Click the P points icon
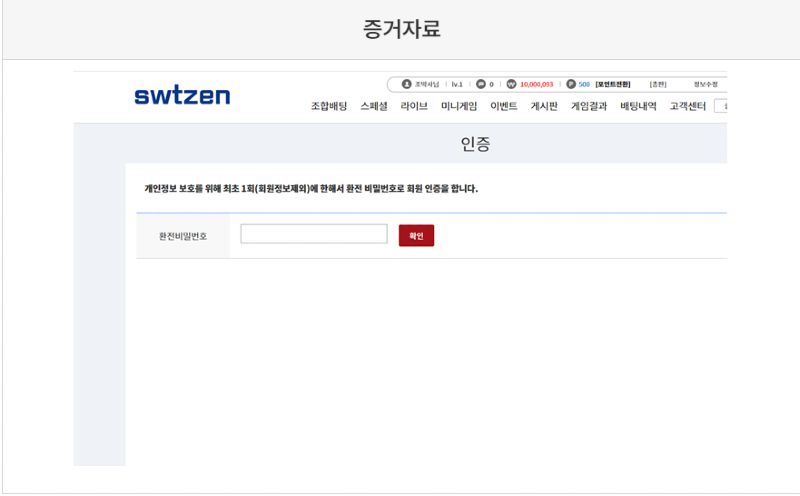The height and width of the screenshot is (496, 800). coord(570,84)
